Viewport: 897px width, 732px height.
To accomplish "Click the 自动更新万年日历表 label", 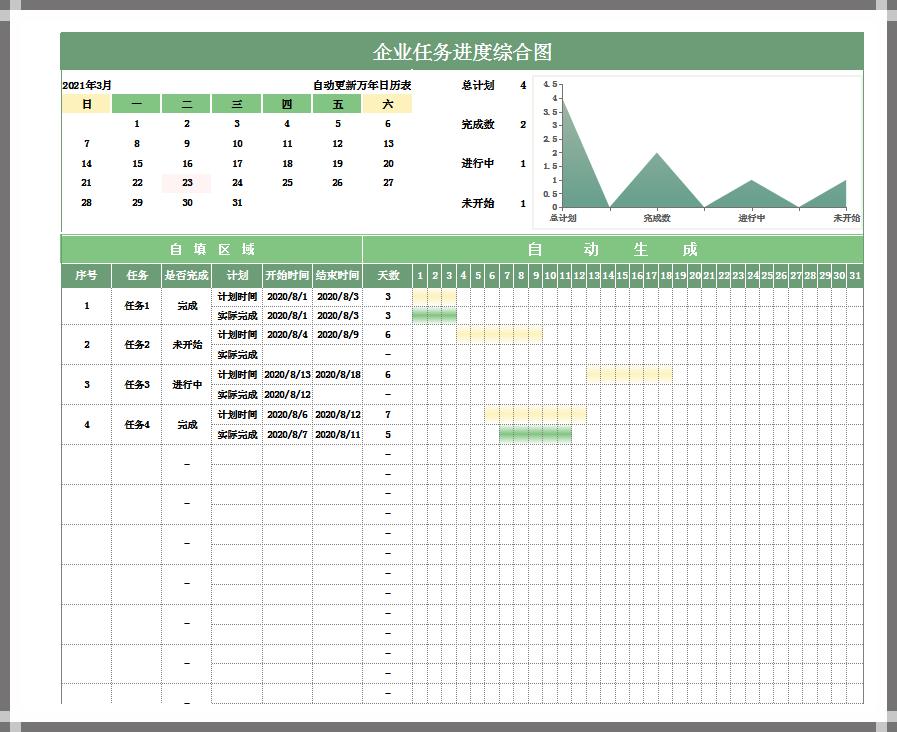I will (x=362, y=86).
